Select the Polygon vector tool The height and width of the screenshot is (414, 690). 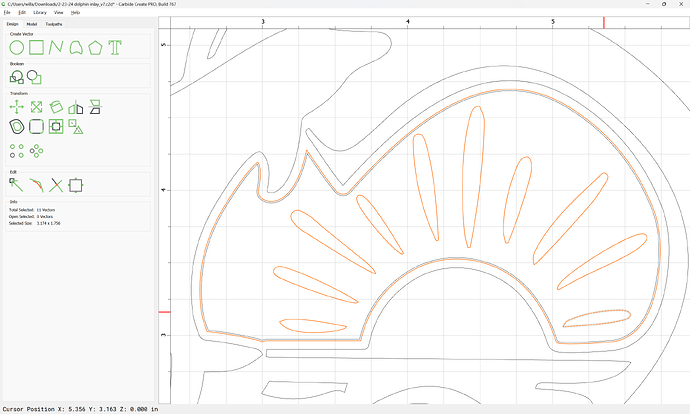(95, 48)
